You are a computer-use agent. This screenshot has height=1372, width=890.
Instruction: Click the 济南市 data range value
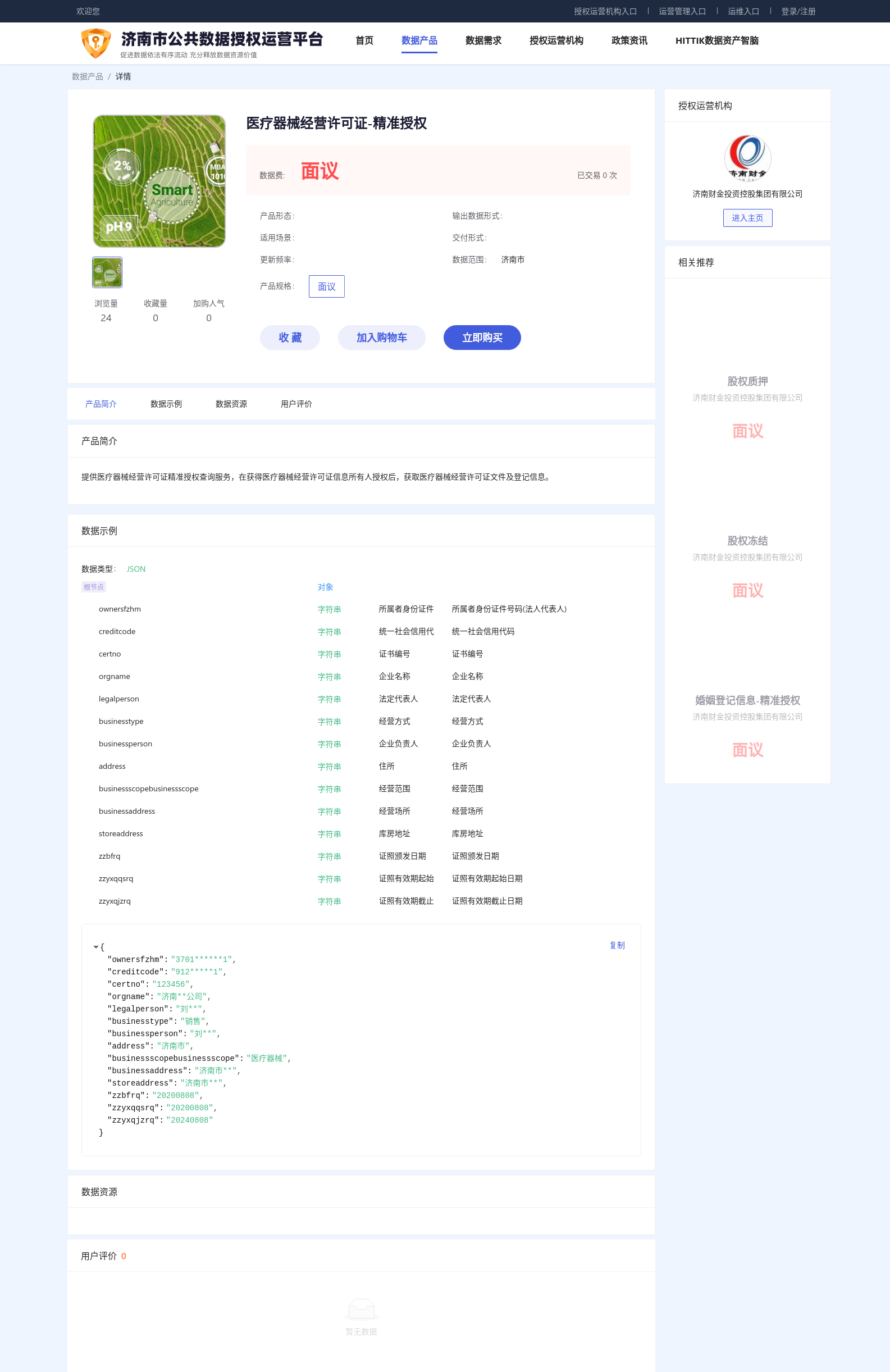point(513,259)
